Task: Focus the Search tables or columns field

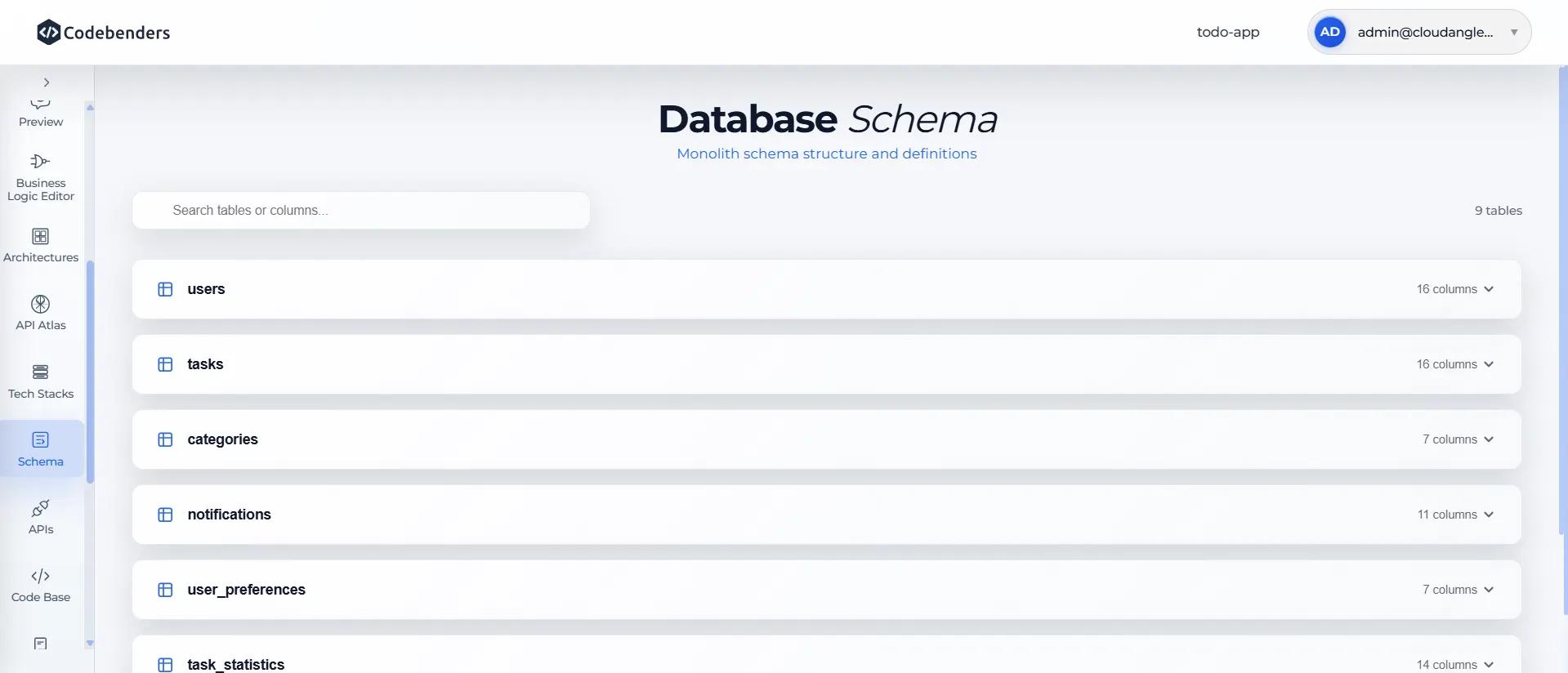Action: (361, 211)
